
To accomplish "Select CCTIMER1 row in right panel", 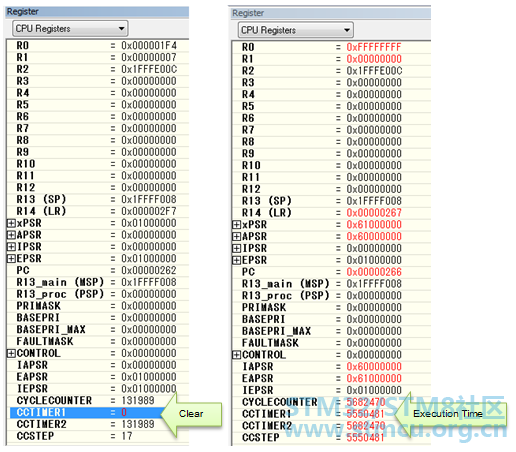I will [x=331, y=414].
